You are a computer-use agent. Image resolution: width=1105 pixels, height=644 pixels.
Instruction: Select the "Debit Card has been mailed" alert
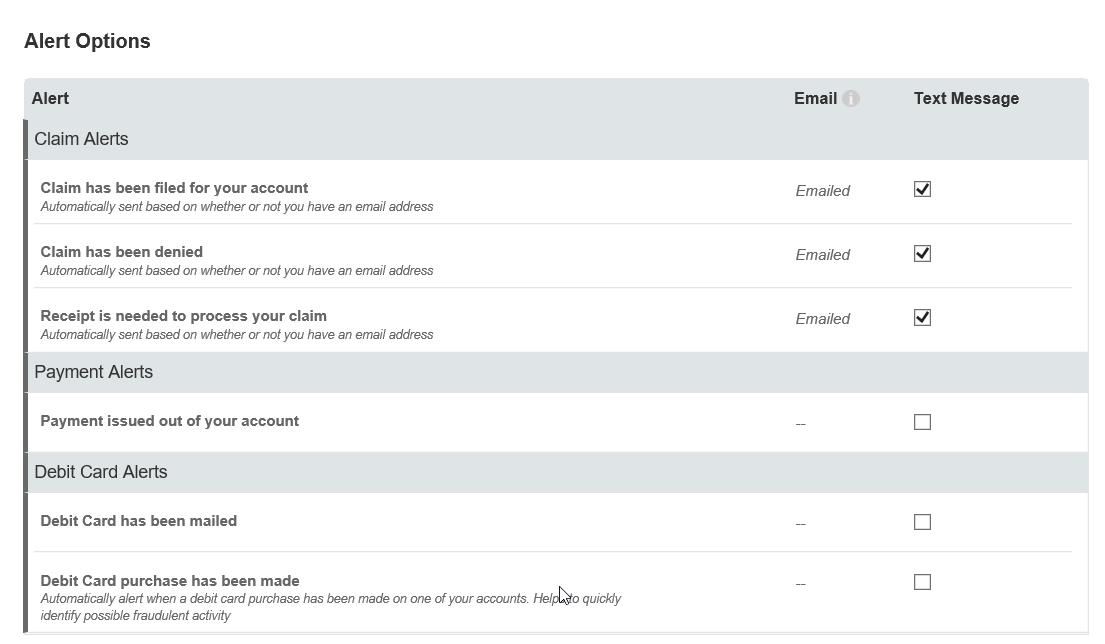[x=138, y=521]
